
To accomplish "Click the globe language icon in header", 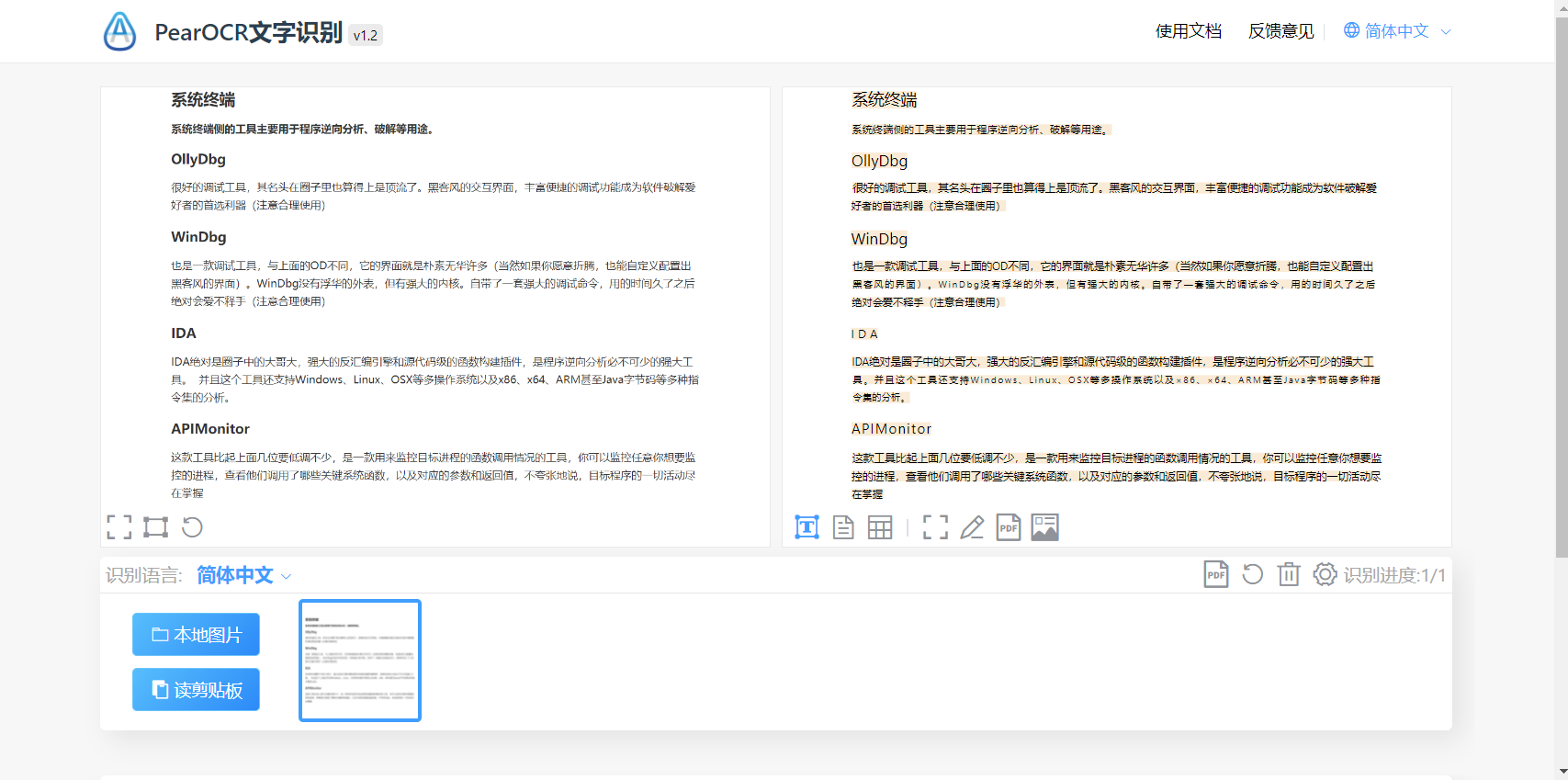I will pos(1351,30).
